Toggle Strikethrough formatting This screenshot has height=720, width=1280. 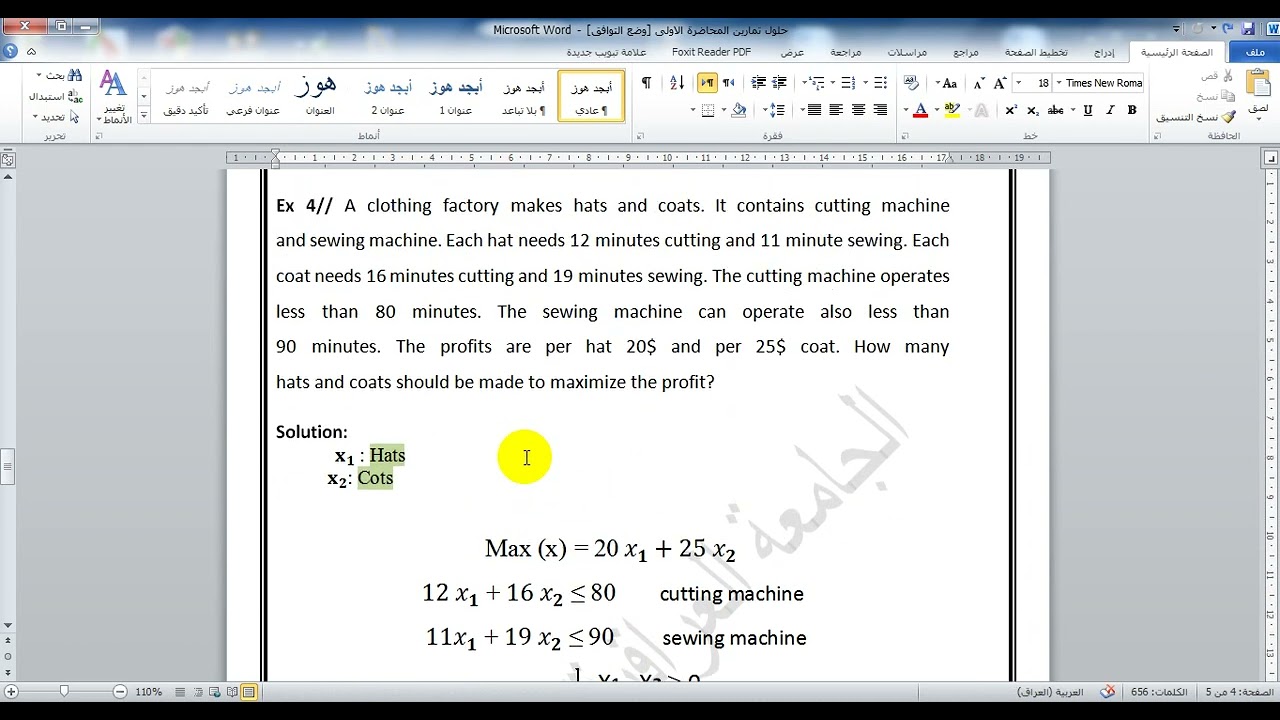1055,110
